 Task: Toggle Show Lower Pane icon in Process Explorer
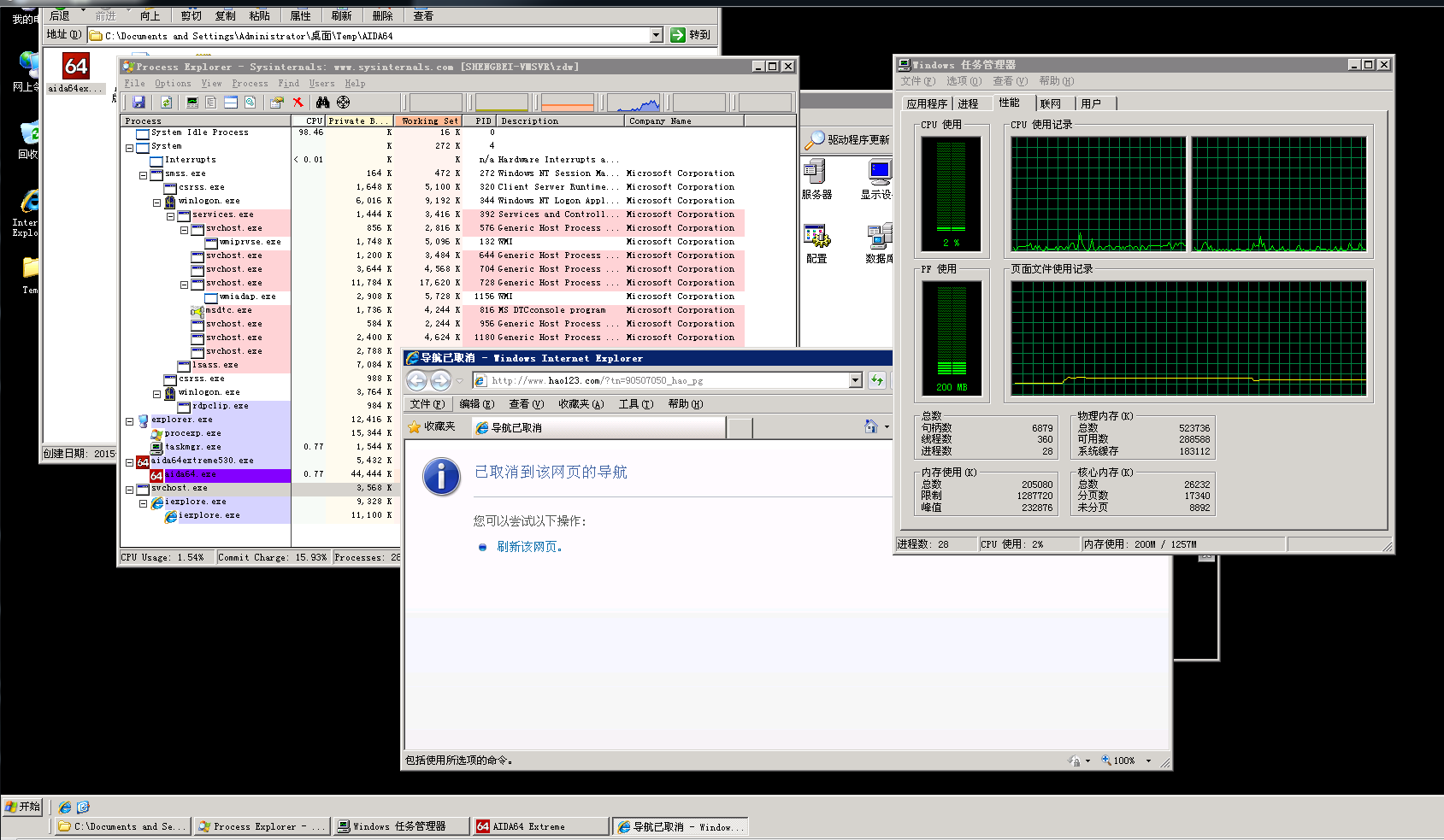(x=231, y=103)
